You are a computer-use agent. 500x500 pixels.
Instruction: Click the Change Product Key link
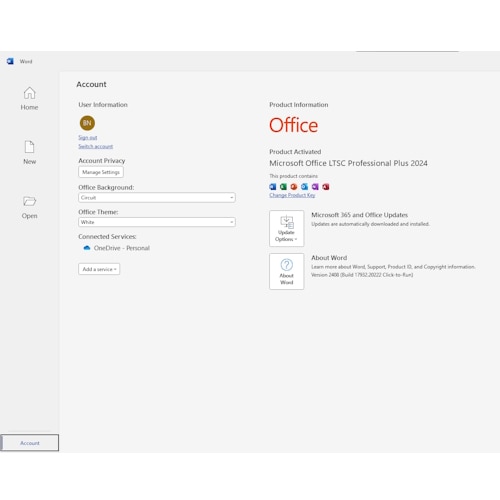tap(292, 195)
